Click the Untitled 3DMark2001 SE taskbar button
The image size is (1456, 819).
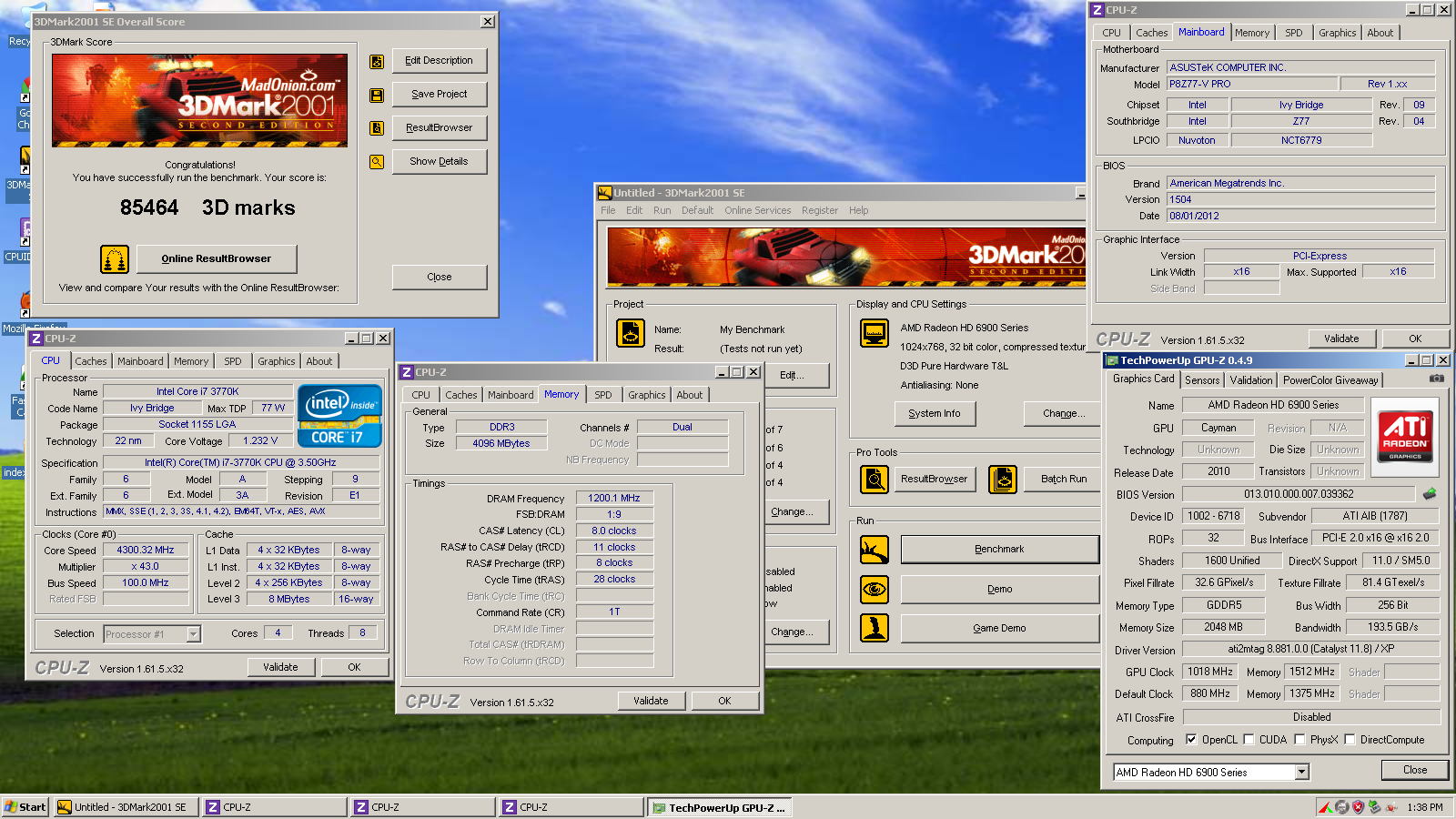click(126, 807)
